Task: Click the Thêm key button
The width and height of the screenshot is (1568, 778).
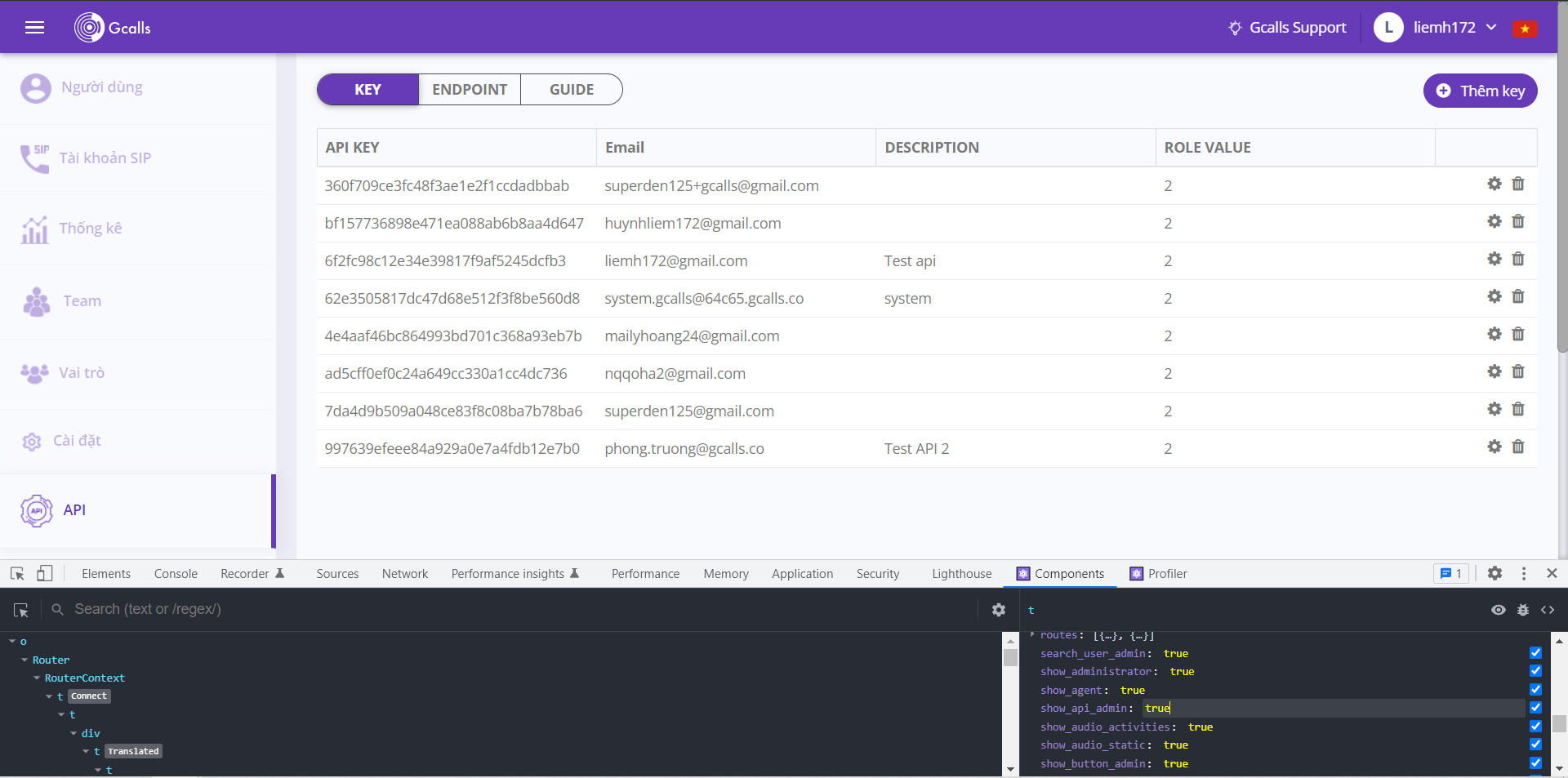Action: point(1480,91)
